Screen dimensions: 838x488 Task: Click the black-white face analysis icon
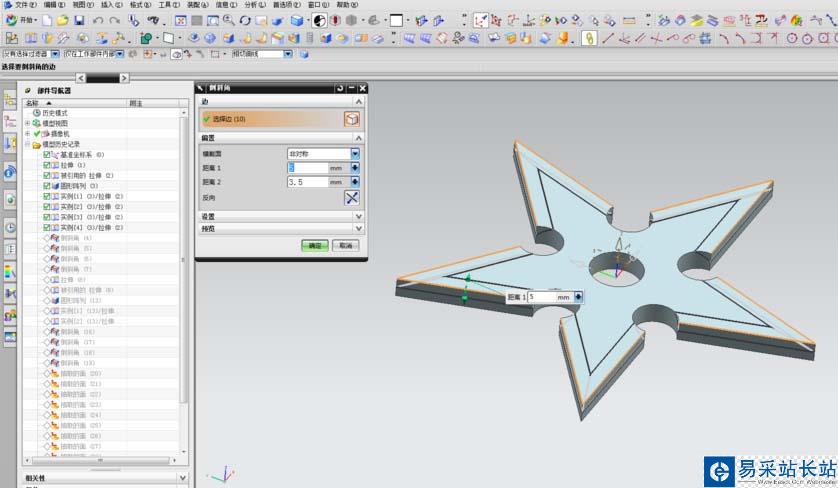[320, 20]
